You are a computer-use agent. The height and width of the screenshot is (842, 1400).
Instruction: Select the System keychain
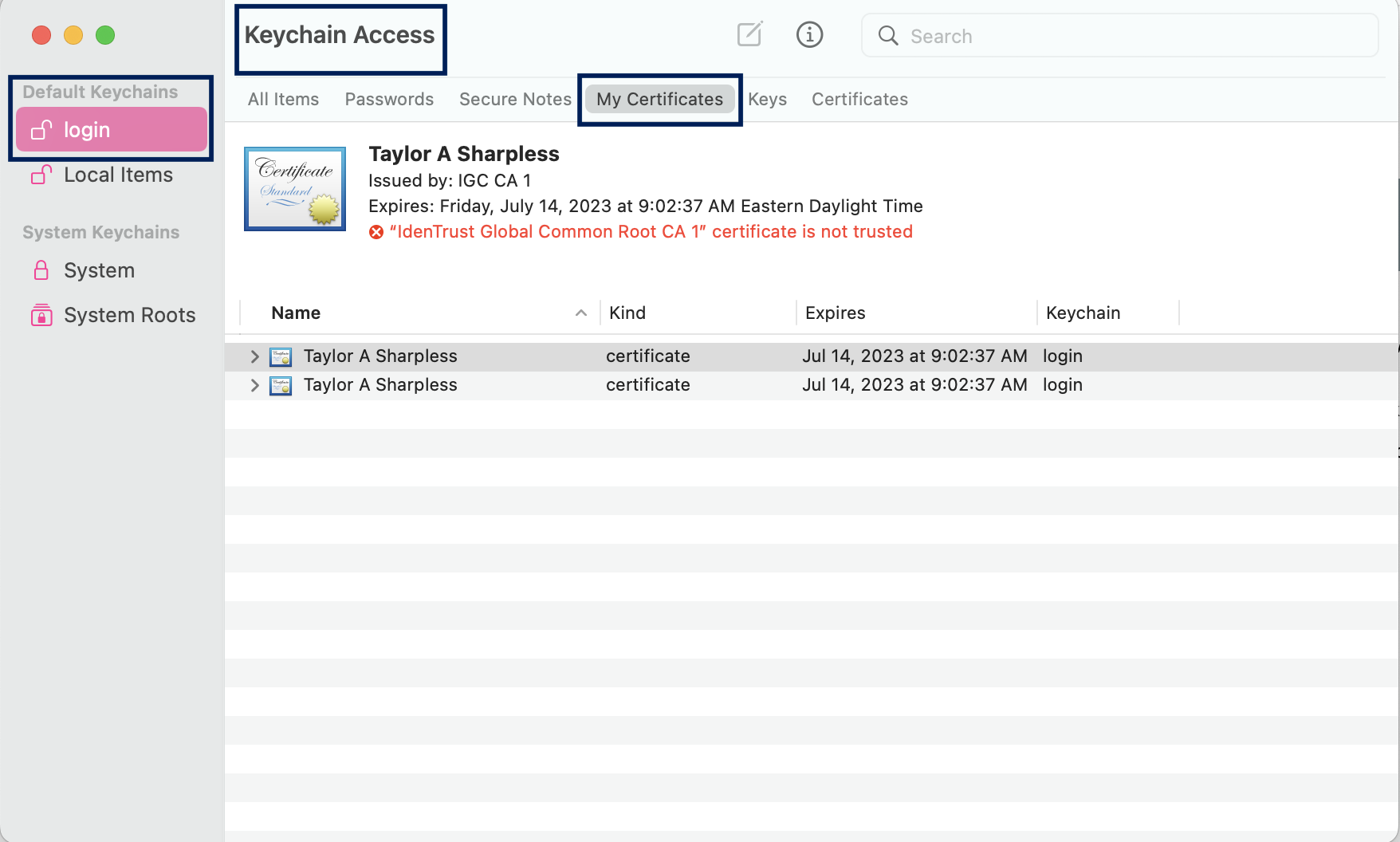pyautogui.click(x=99, y=270)
